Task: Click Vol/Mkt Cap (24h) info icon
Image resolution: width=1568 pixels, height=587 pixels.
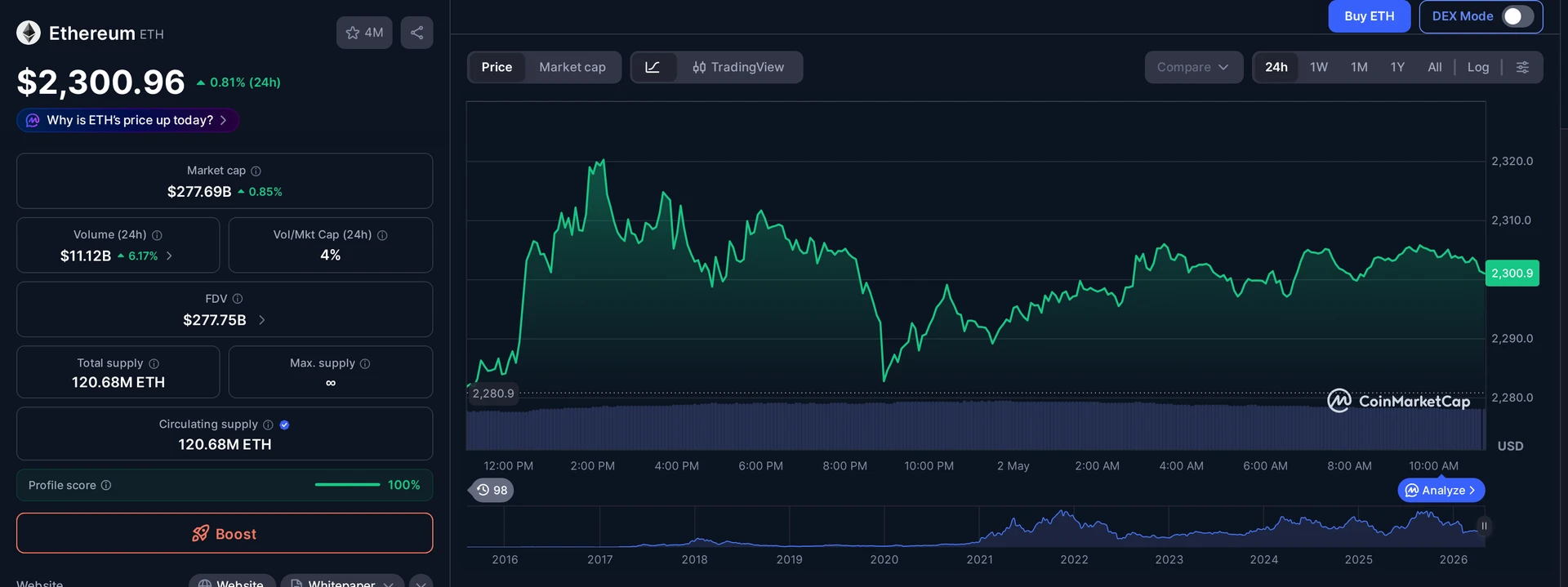Action: 382,235
